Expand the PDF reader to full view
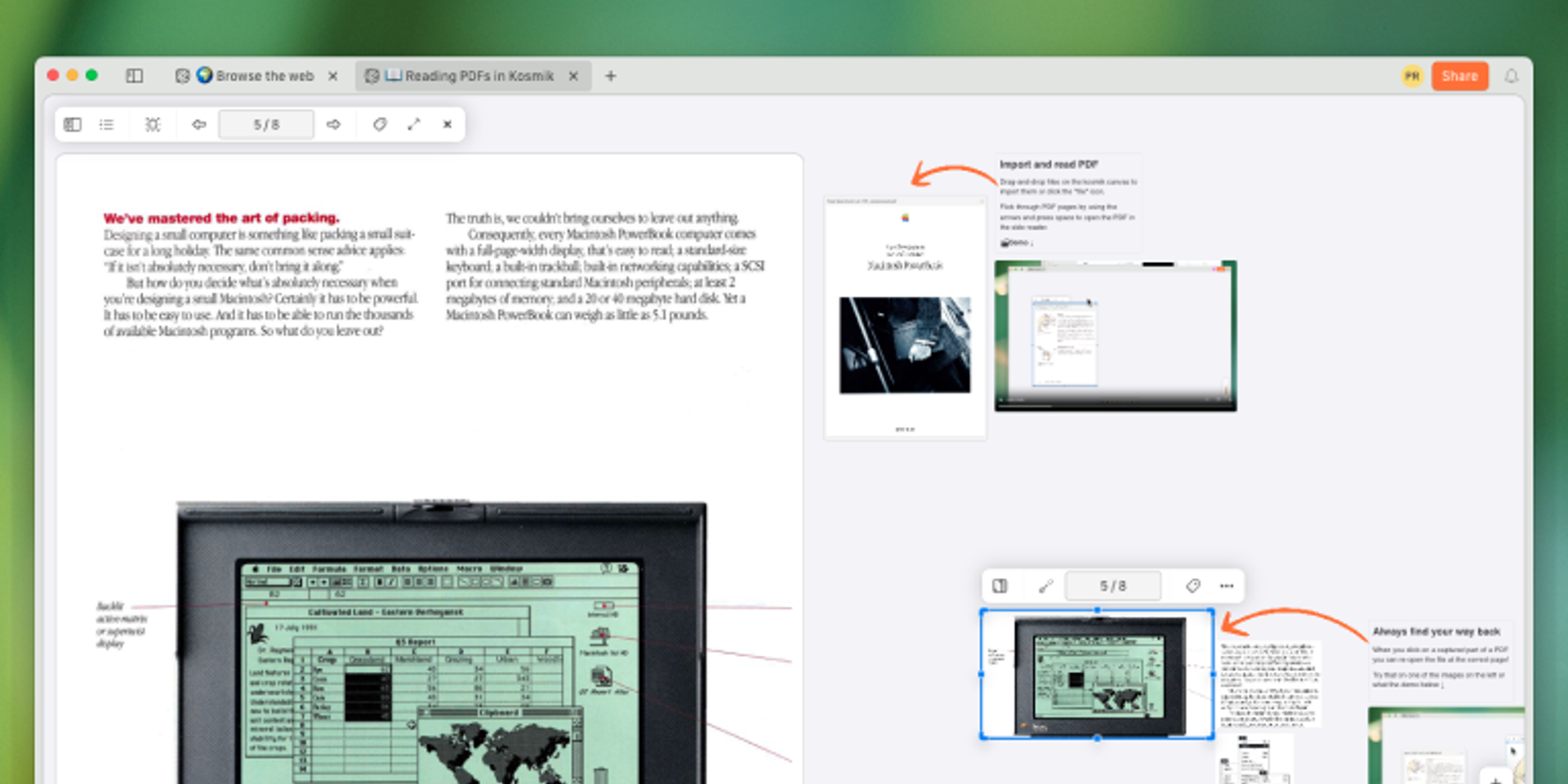This screenshot has width=1568, height=784. point(414,124)
